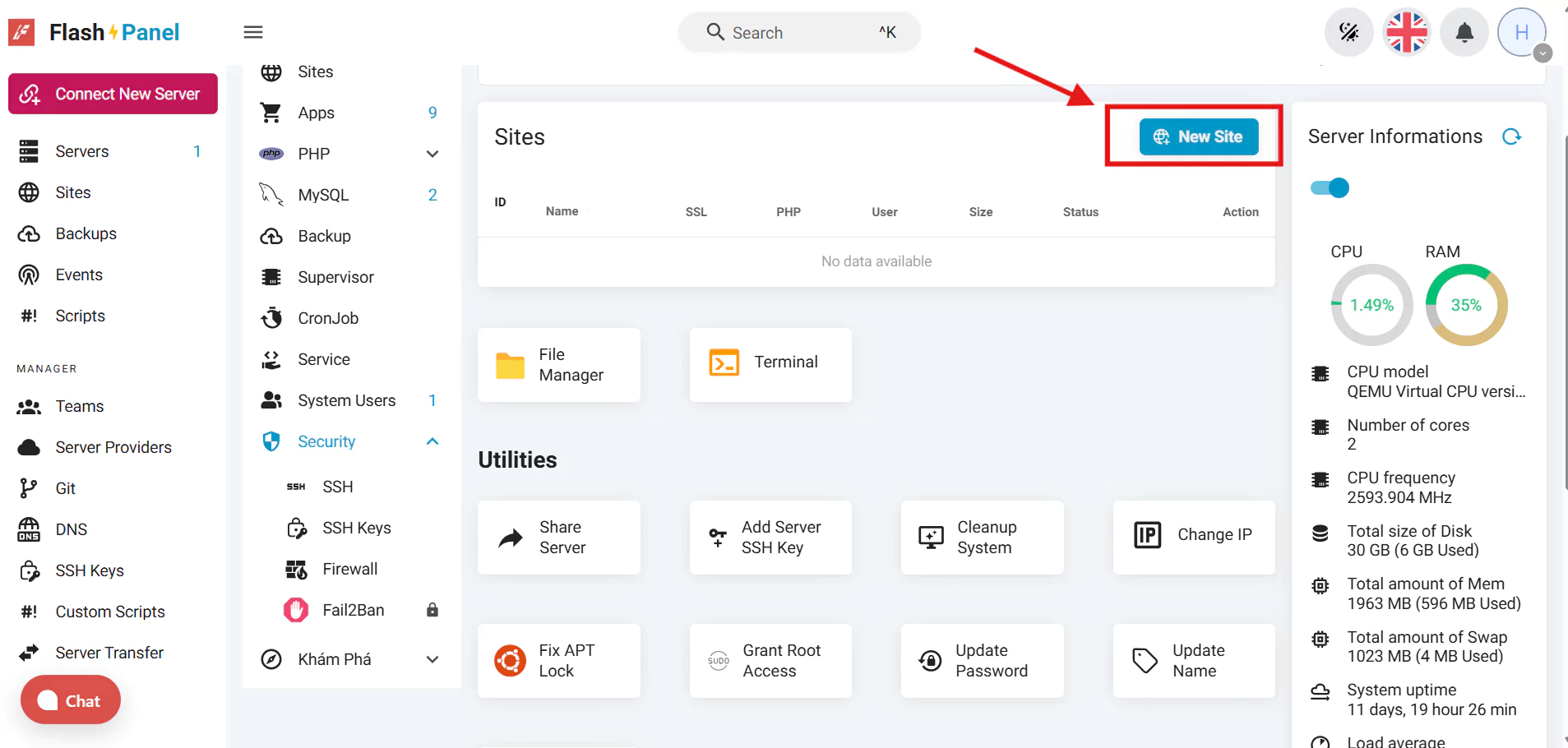Open the File Manager card

click(558, 365)
